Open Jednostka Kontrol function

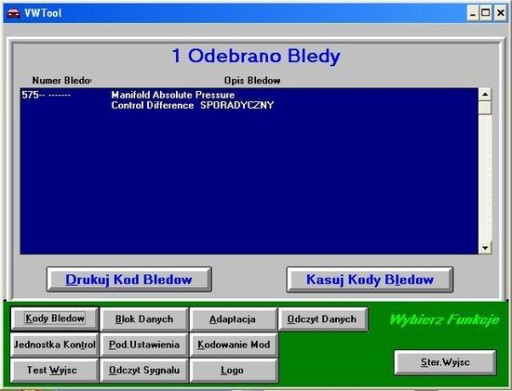pyautogui.click(x=55, y=344)
